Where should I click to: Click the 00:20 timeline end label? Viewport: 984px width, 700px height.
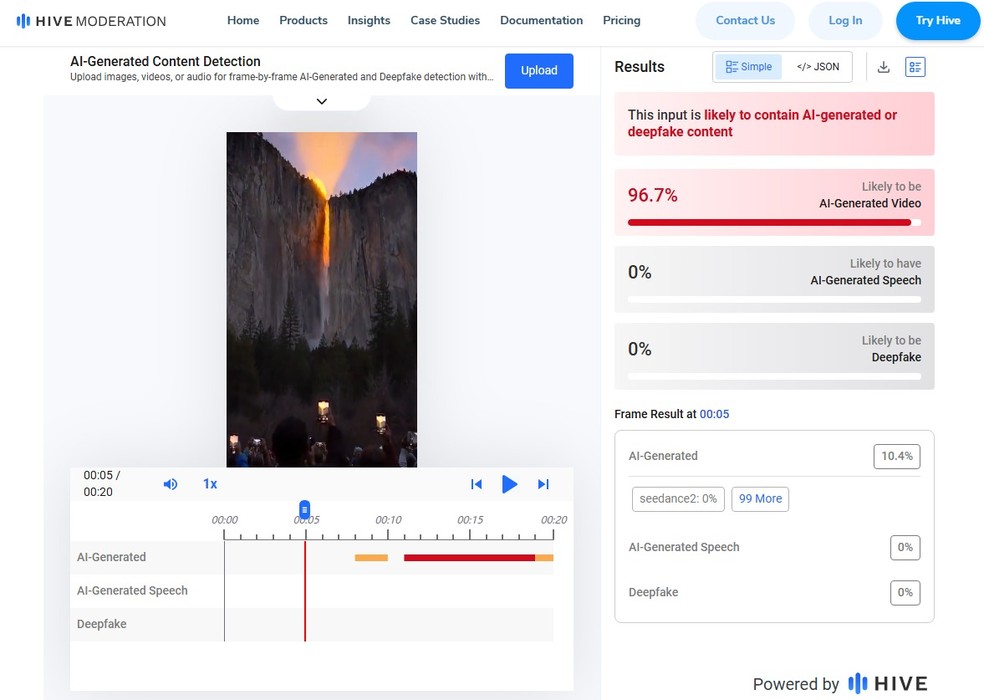(554, 520)
